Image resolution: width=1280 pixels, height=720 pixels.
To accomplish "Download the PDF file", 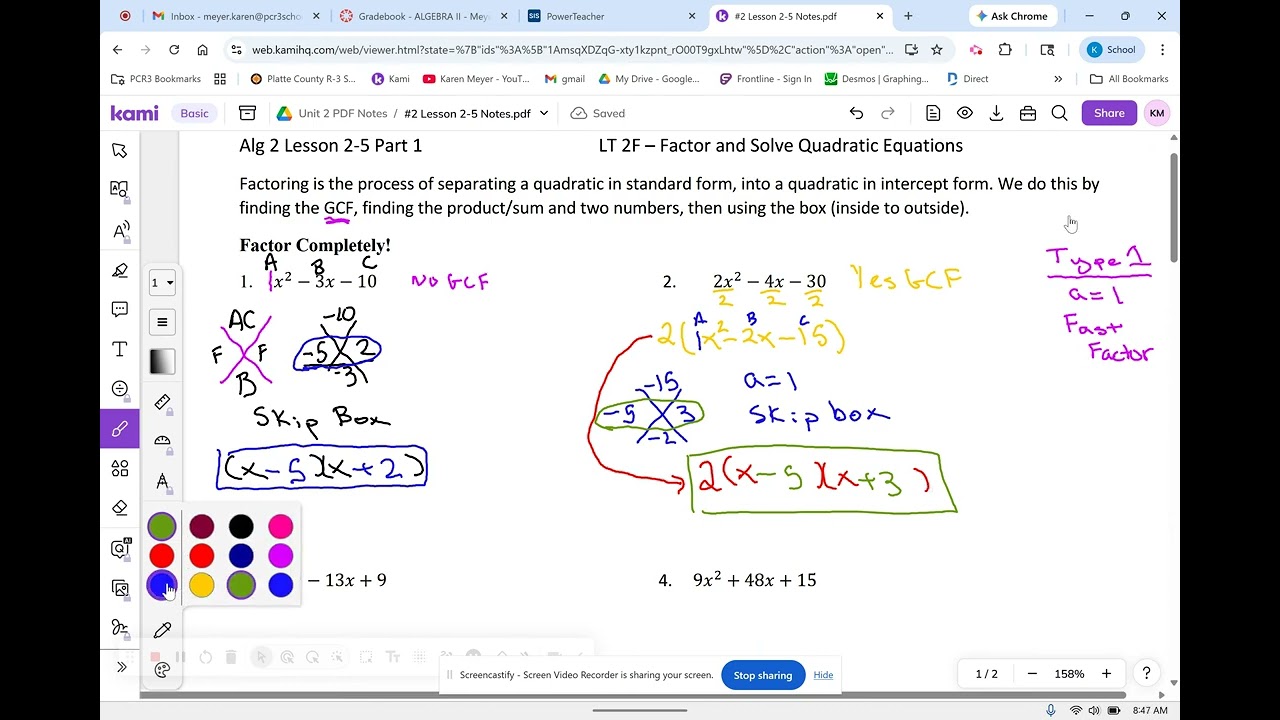I will (996, 114).
